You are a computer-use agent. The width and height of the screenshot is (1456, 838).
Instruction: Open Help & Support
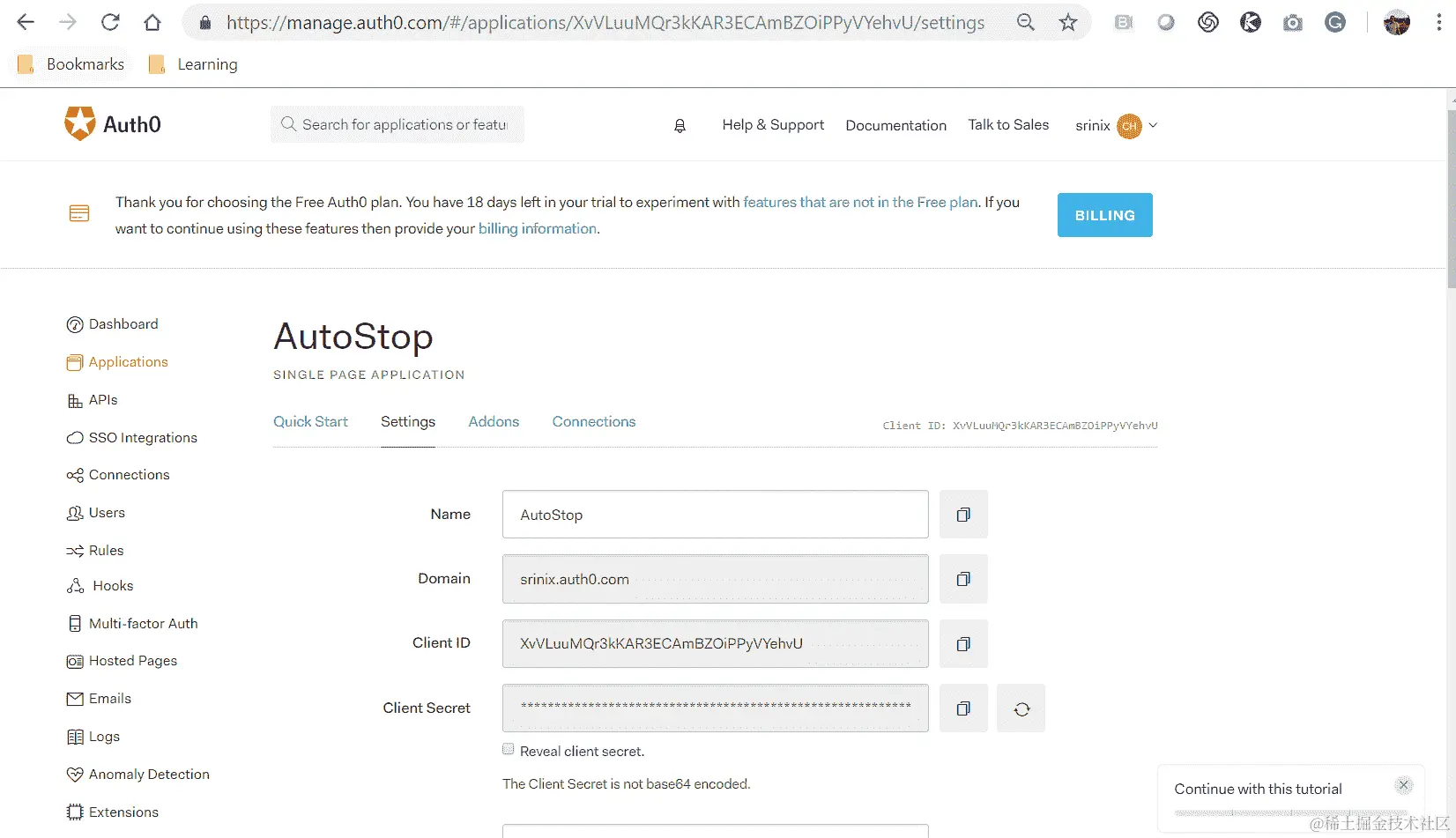pyautogui.click(x=773, y=125)
